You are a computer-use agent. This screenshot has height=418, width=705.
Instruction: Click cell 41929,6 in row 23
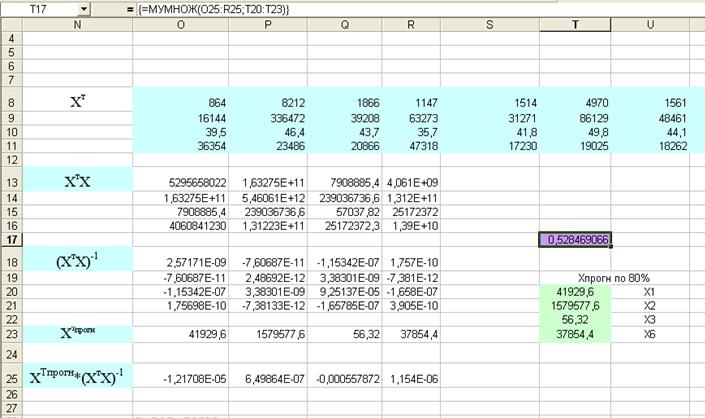181,334
